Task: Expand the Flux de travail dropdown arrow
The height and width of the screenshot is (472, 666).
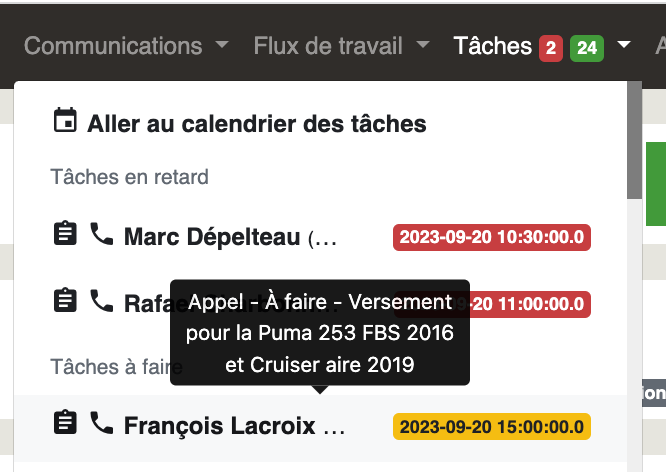Action: pos(423,44)
